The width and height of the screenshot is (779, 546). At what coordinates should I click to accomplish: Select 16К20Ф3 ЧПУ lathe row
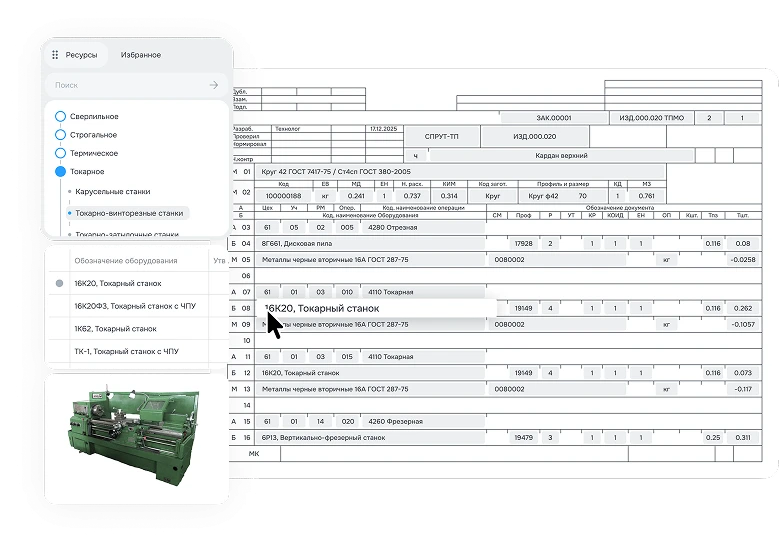click(125, 306)
